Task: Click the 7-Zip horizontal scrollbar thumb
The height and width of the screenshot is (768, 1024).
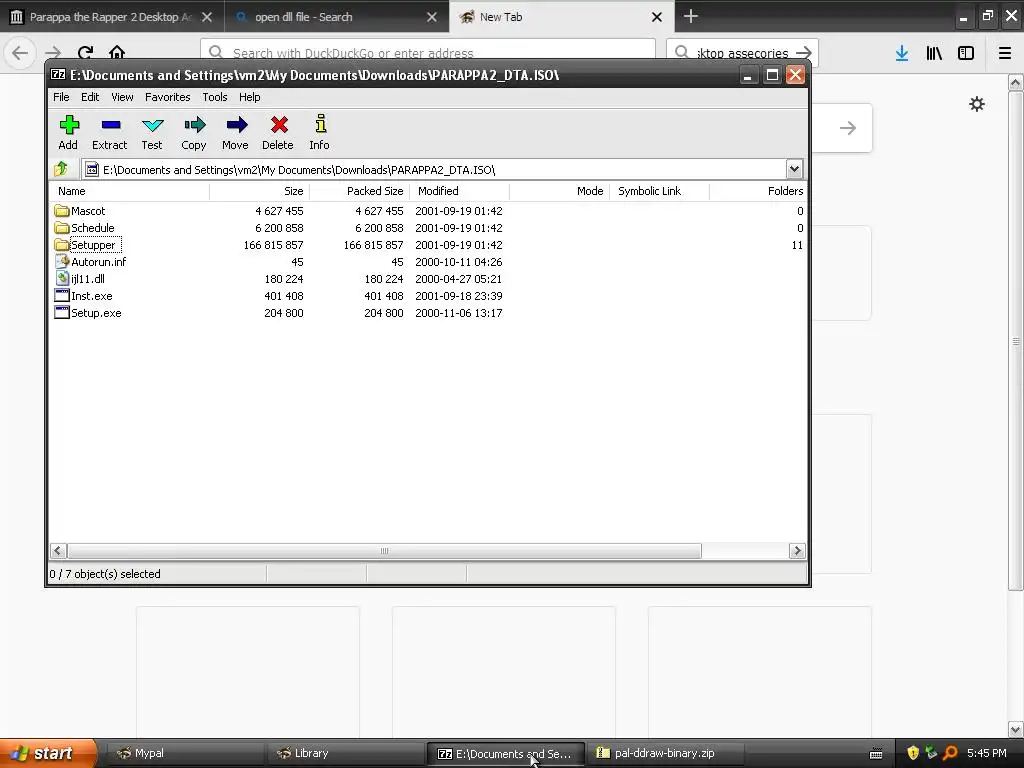Action: (x=384, y=551)
